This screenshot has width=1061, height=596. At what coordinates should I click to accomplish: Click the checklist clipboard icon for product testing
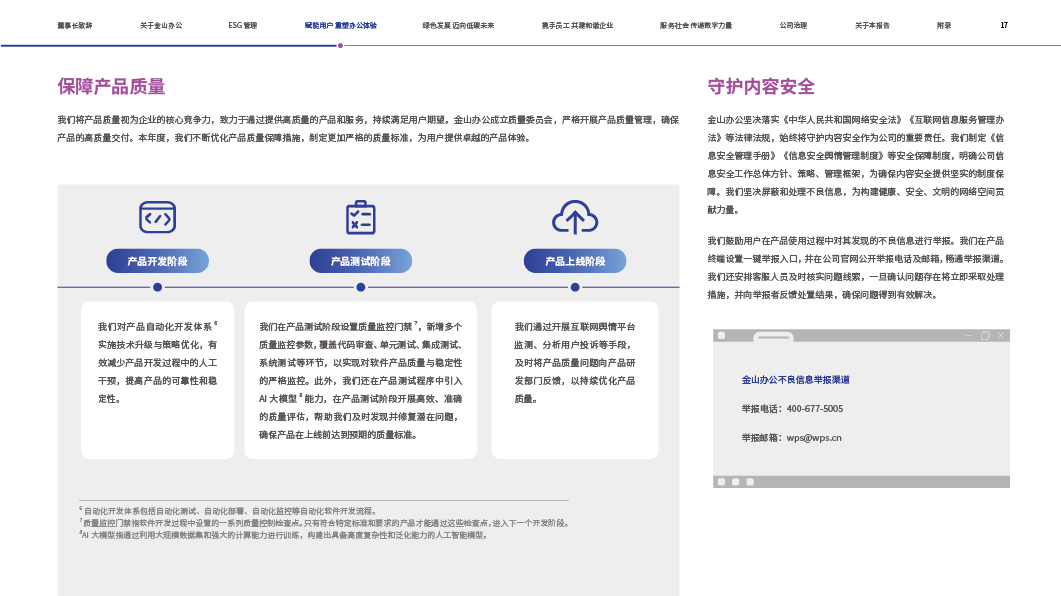click(360, 217)
